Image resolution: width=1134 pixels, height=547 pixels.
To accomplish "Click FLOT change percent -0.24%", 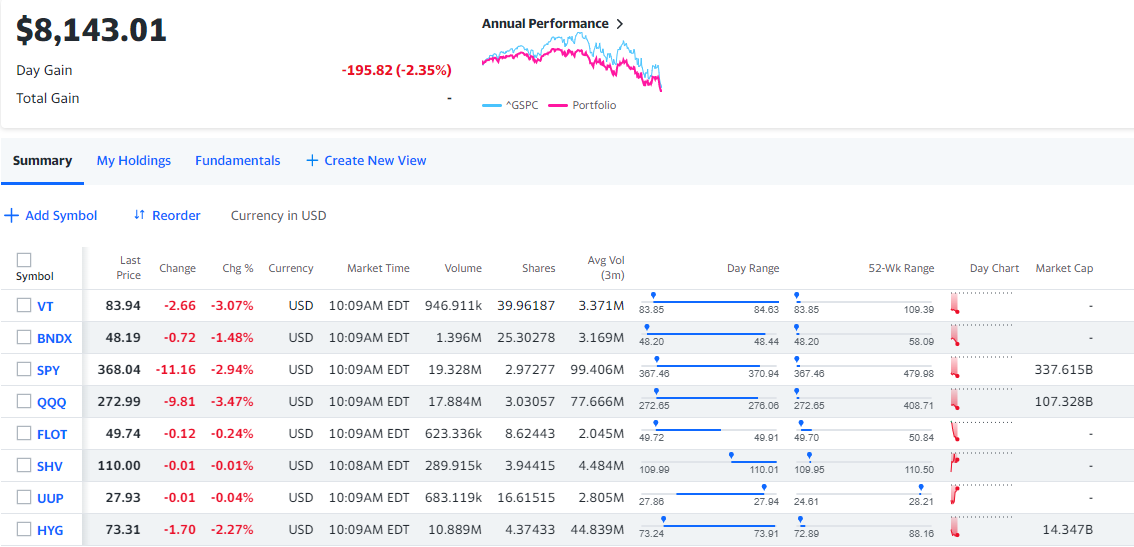I will click(x=232, y=433).
